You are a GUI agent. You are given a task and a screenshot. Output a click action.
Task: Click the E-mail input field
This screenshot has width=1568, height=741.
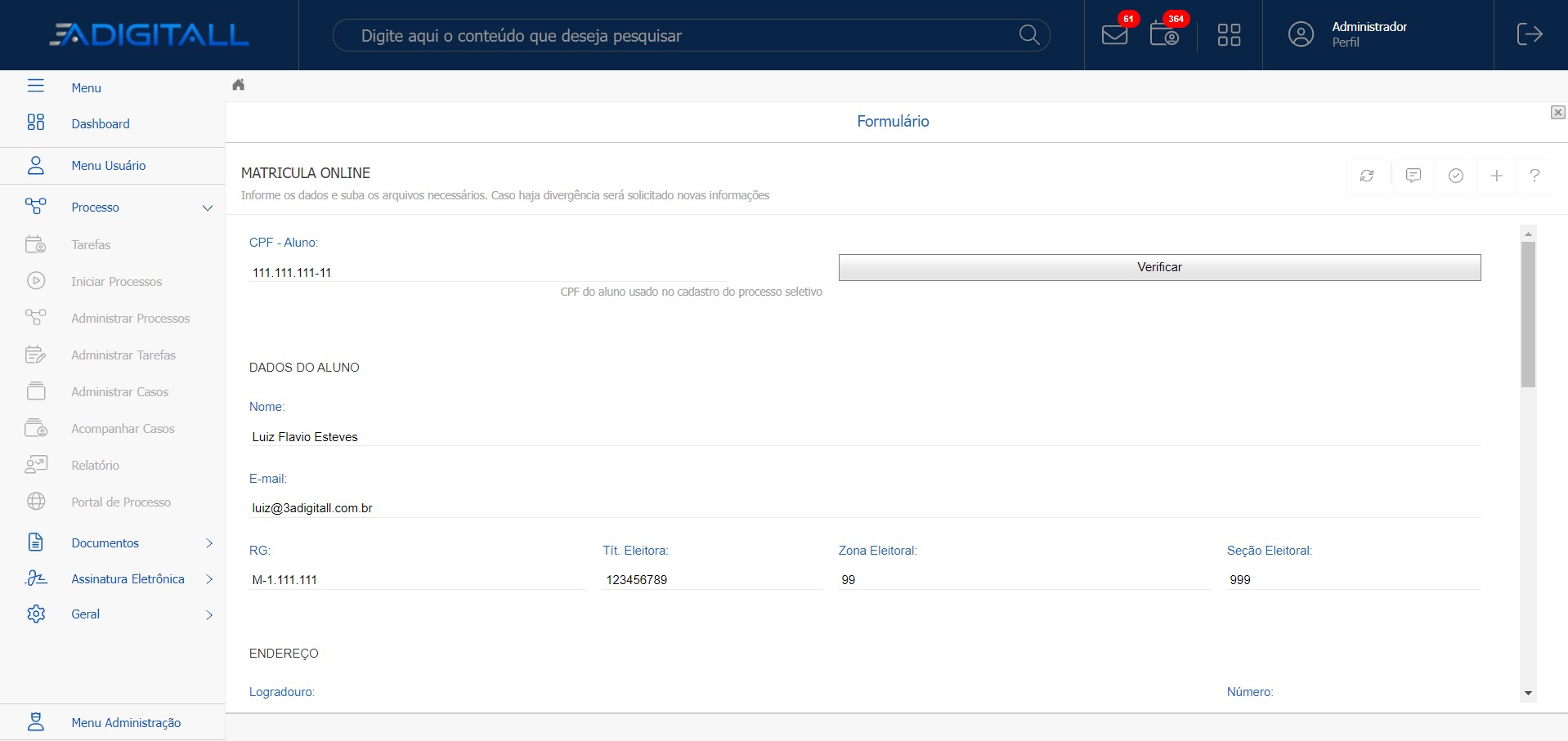pyautogui.click(x=865, y=508)
